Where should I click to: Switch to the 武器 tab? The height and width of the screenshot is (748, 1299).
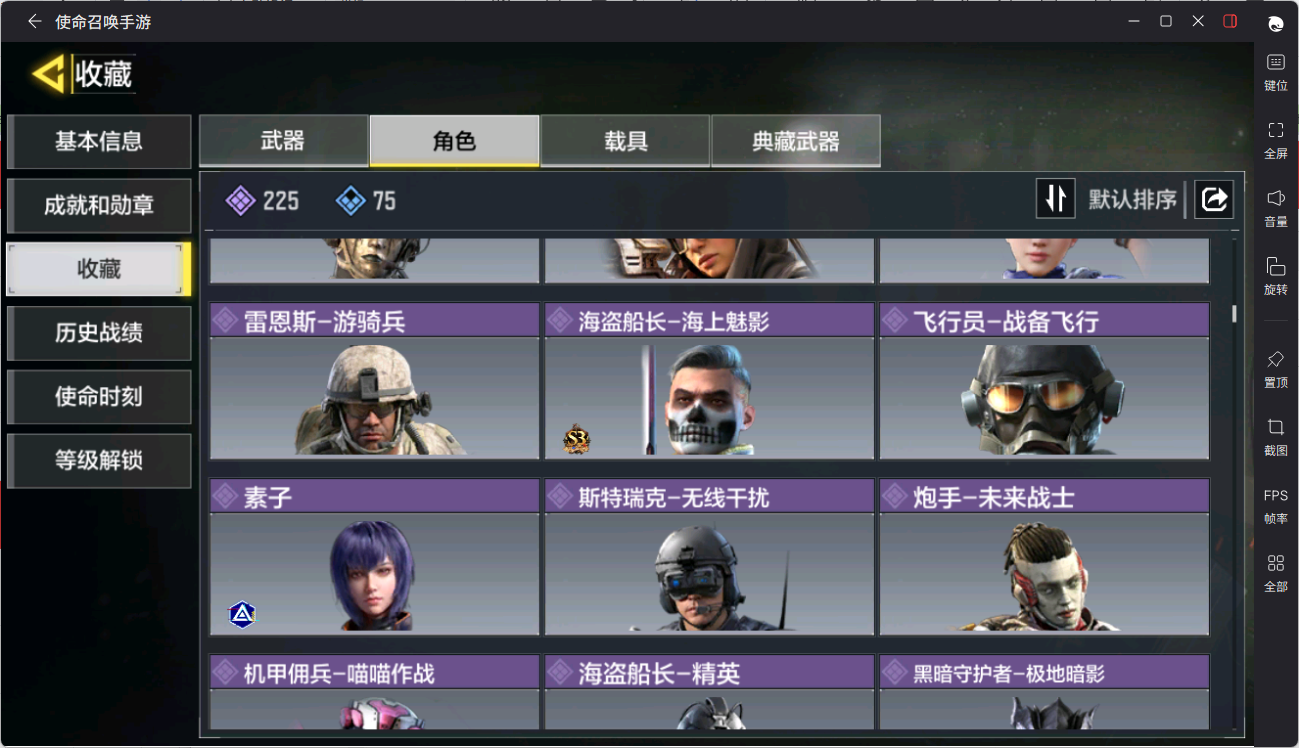[x=284, y=141]
